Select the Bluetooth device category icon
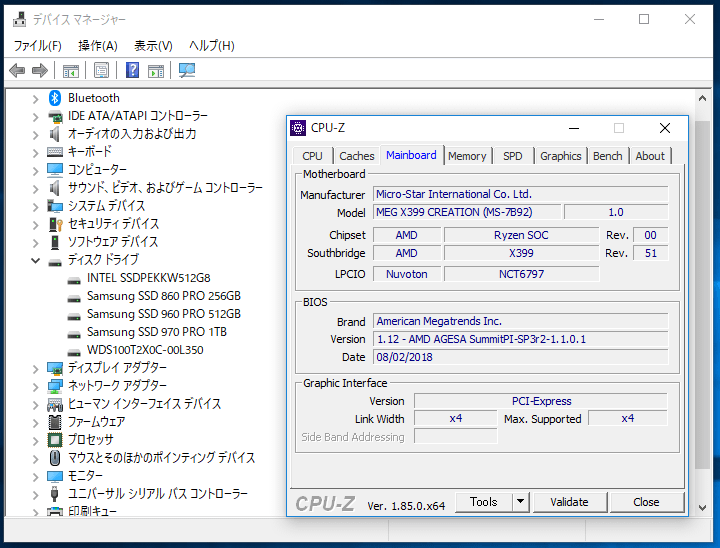Image resolution: width=720 pixels, height=548 pixels. coord(55,98)
